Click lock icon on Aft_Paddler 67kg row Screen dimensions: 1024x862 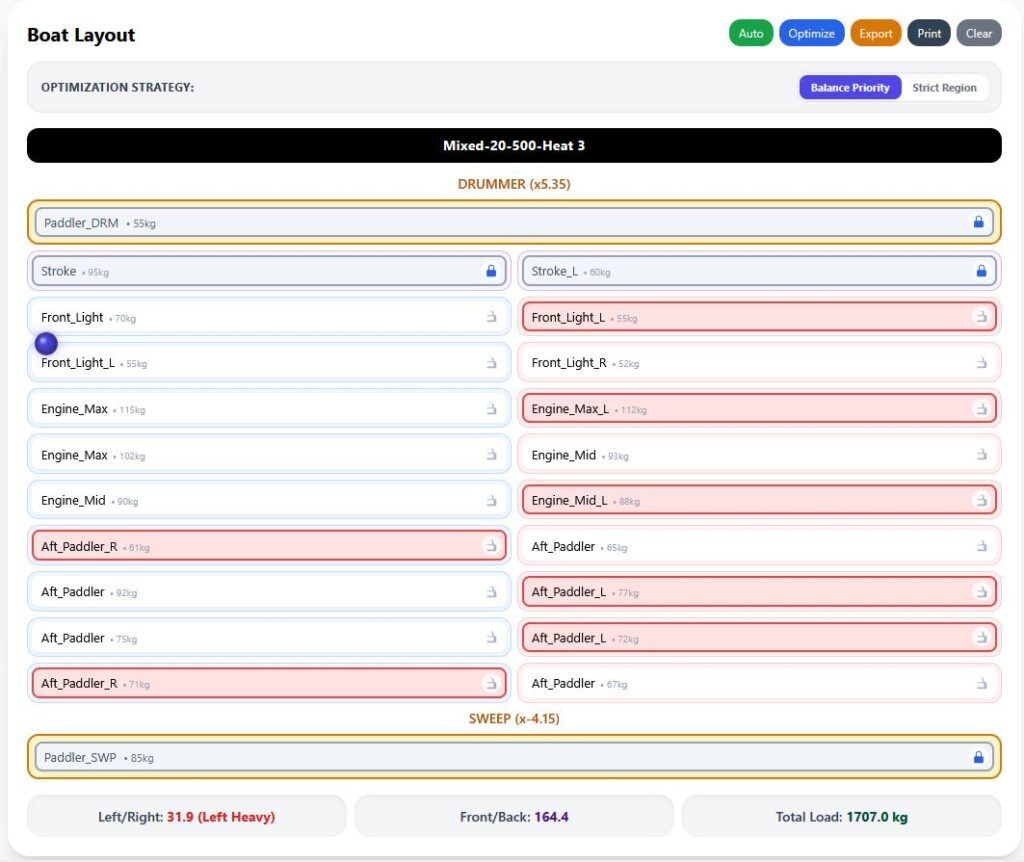coord(981,684)
